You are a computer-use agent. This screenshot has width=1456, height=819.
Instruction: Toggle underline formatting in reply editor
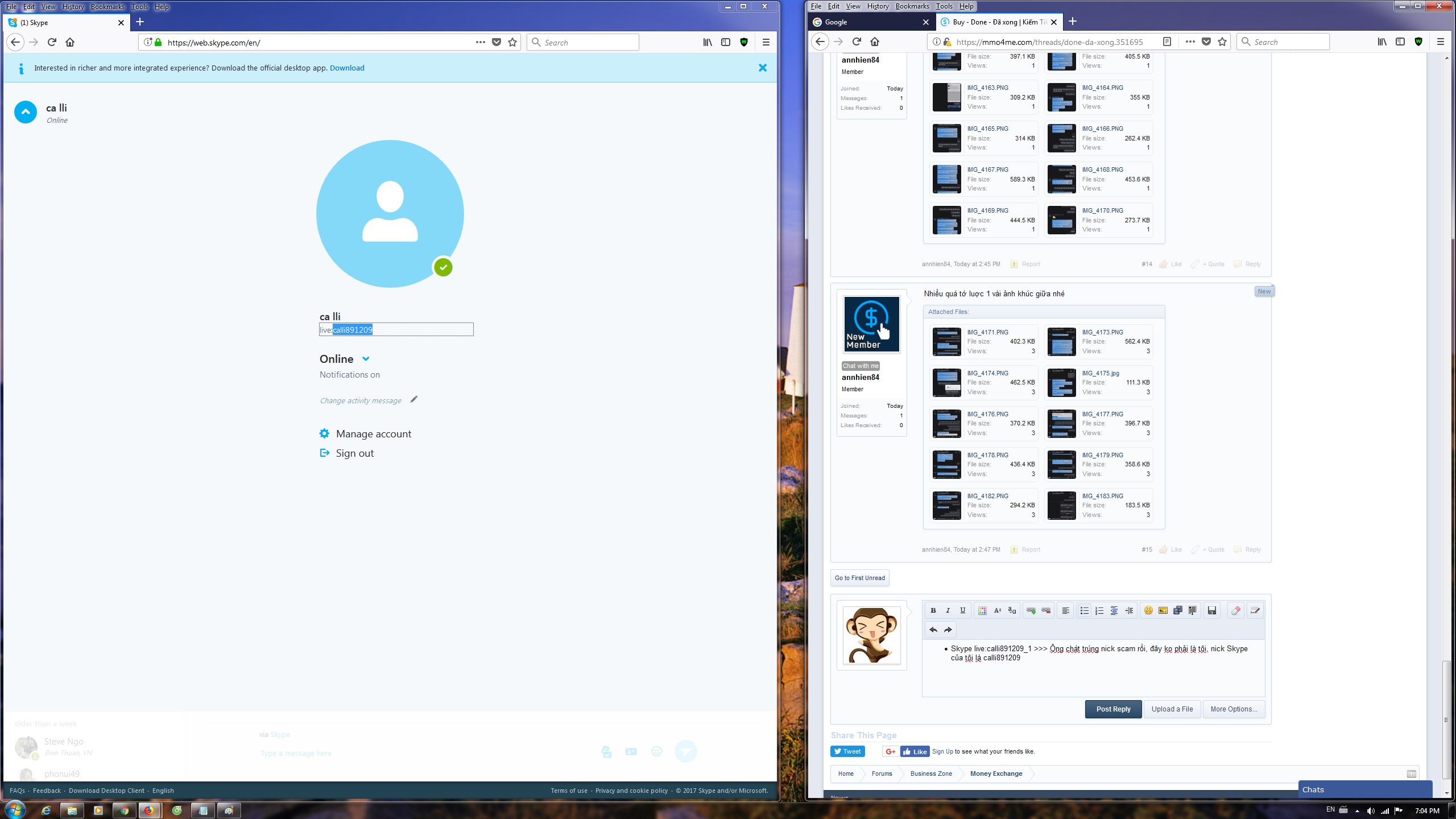coord(962,610)
